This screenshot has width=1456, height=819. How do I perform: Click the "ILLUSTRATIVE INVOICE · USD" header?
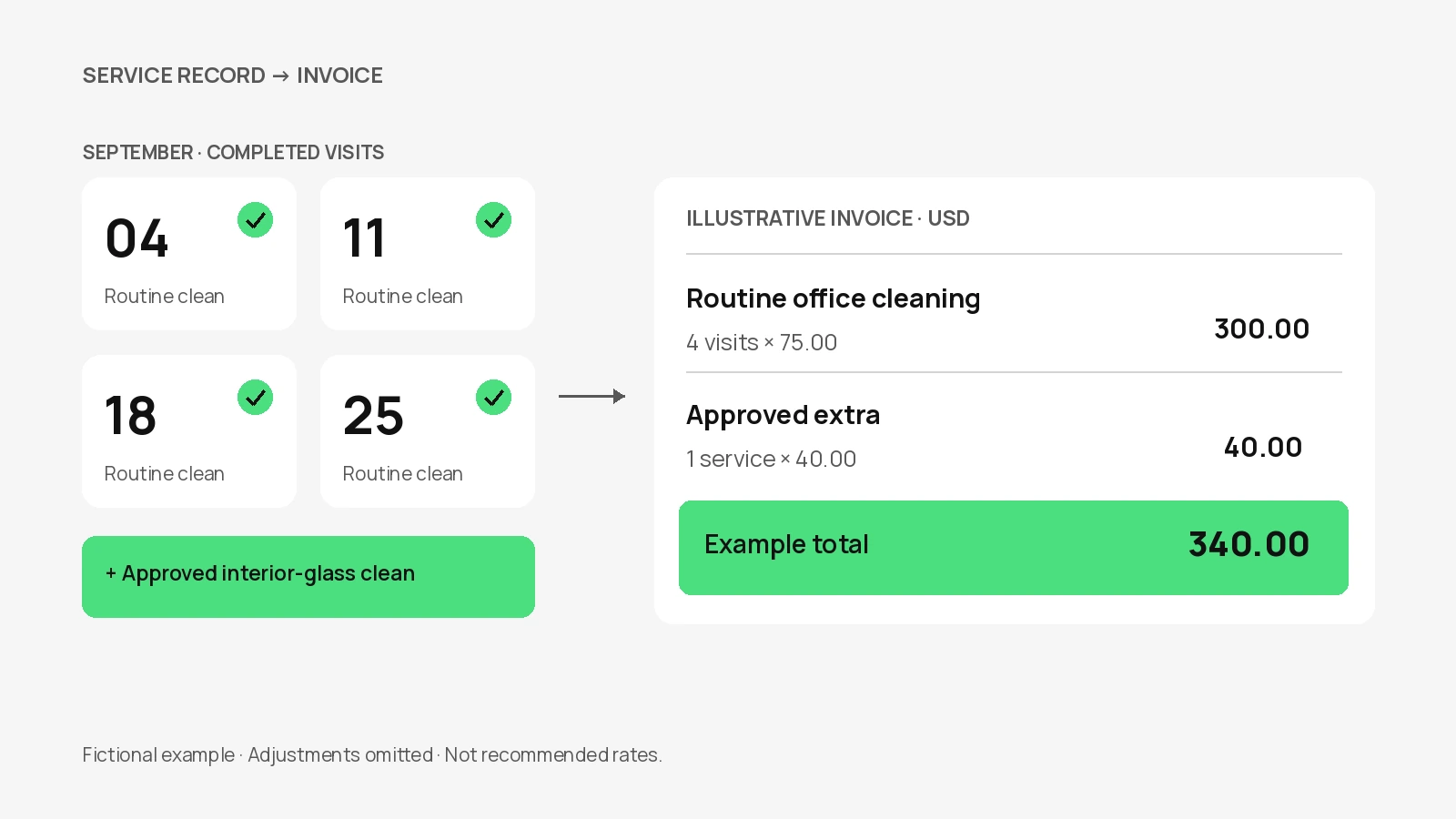[828, 218]
